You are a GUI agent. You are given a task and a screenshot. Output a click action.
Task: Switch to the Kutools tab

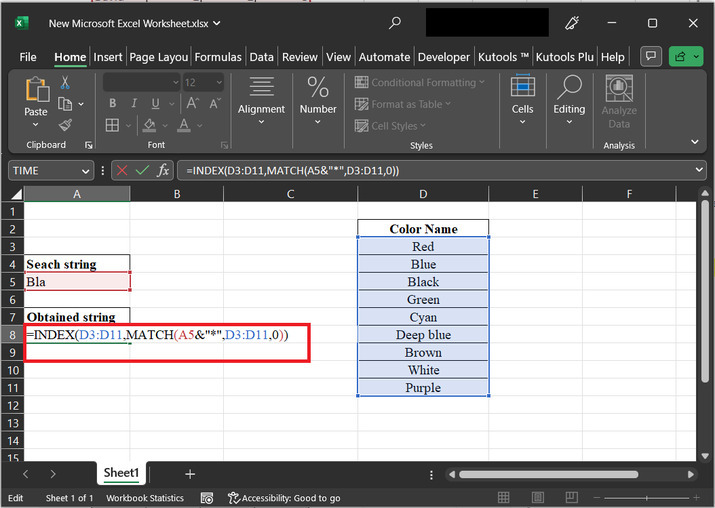pyautogui.click(x=503, y=57)
